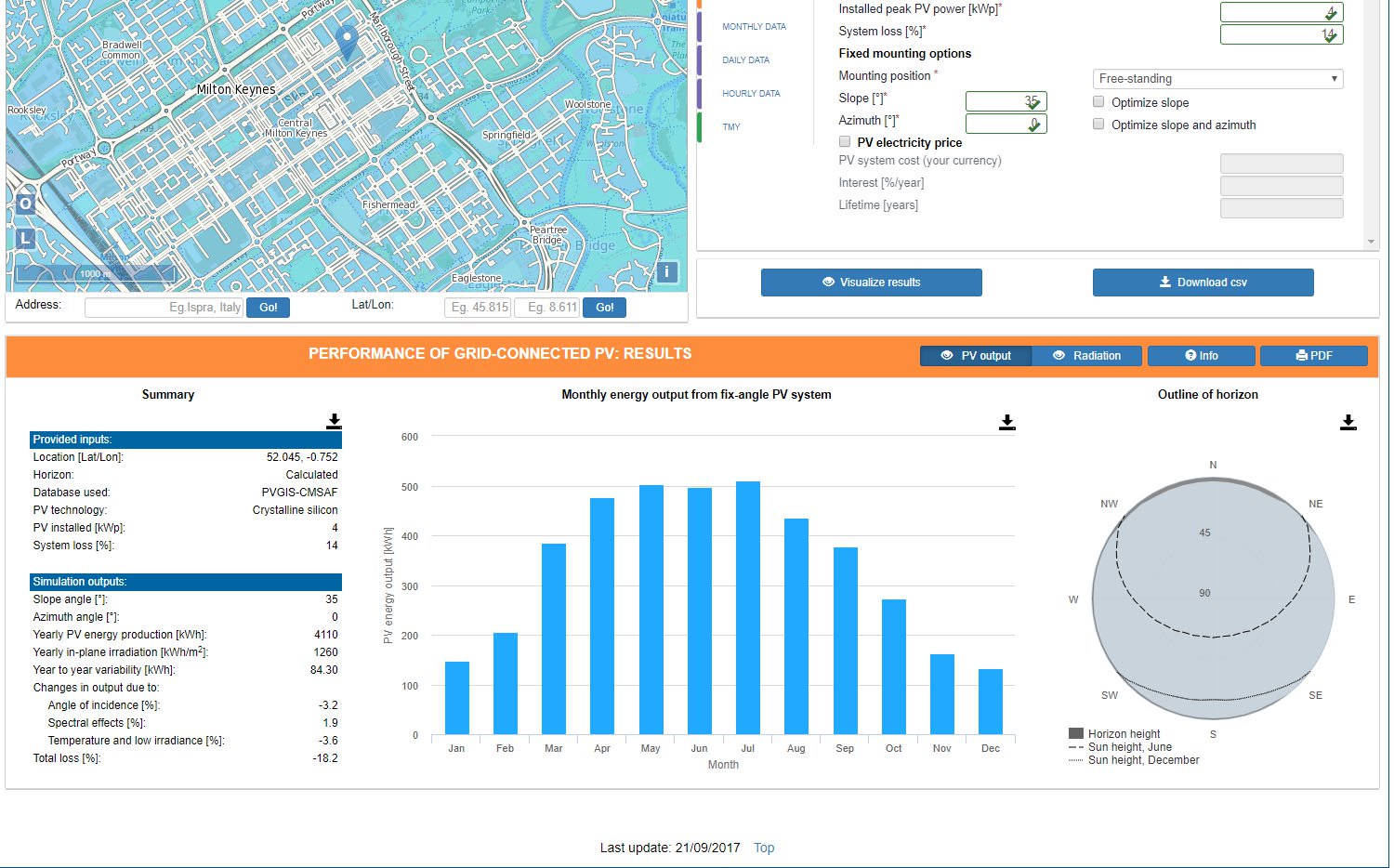
Task: Download Summary data via arrow icon
Action: click(x=334, y=422)
